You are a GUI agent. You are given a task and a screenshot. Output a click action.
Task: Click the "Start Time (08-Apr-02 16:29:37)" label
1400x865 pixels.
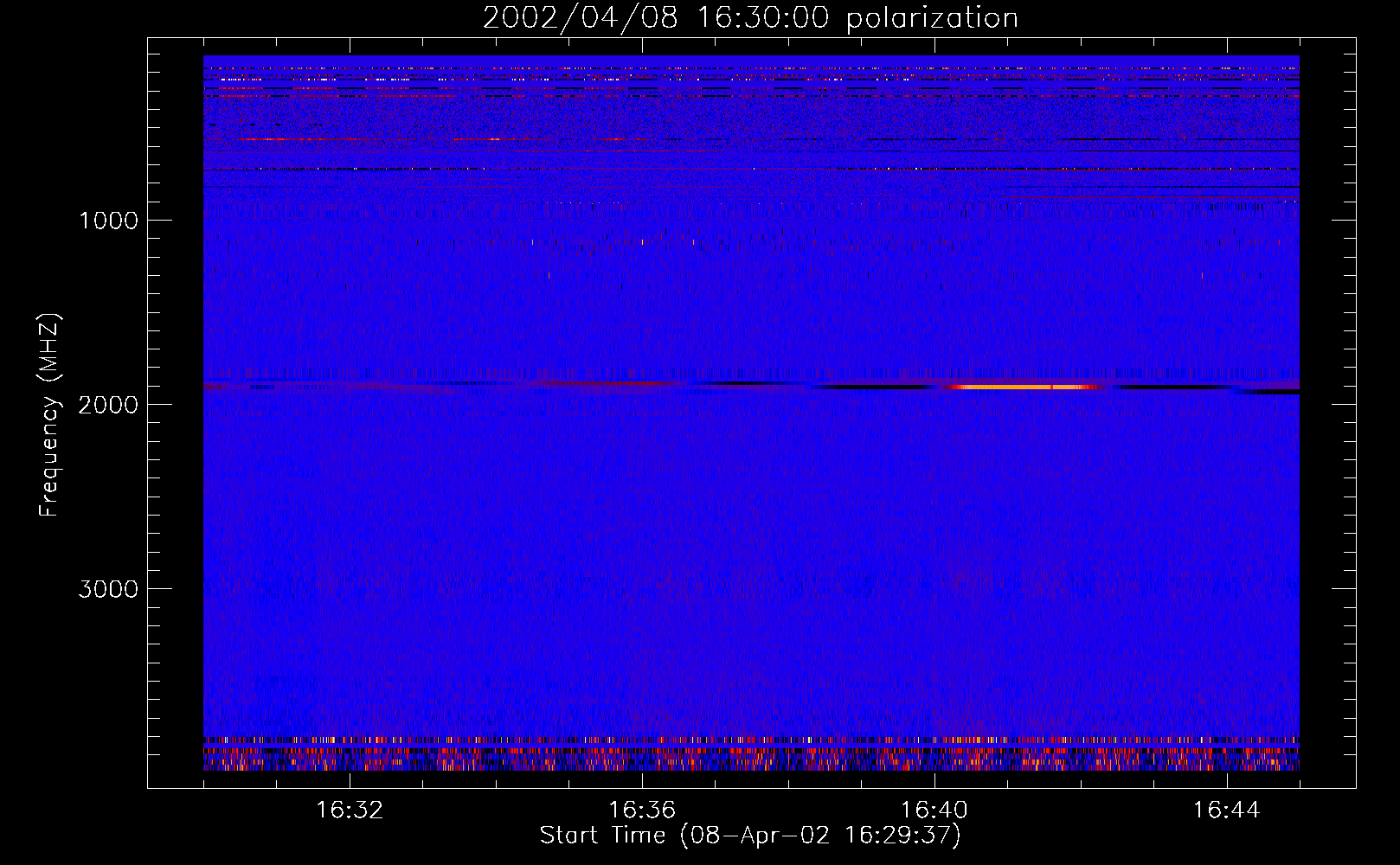tap(750, 836)
